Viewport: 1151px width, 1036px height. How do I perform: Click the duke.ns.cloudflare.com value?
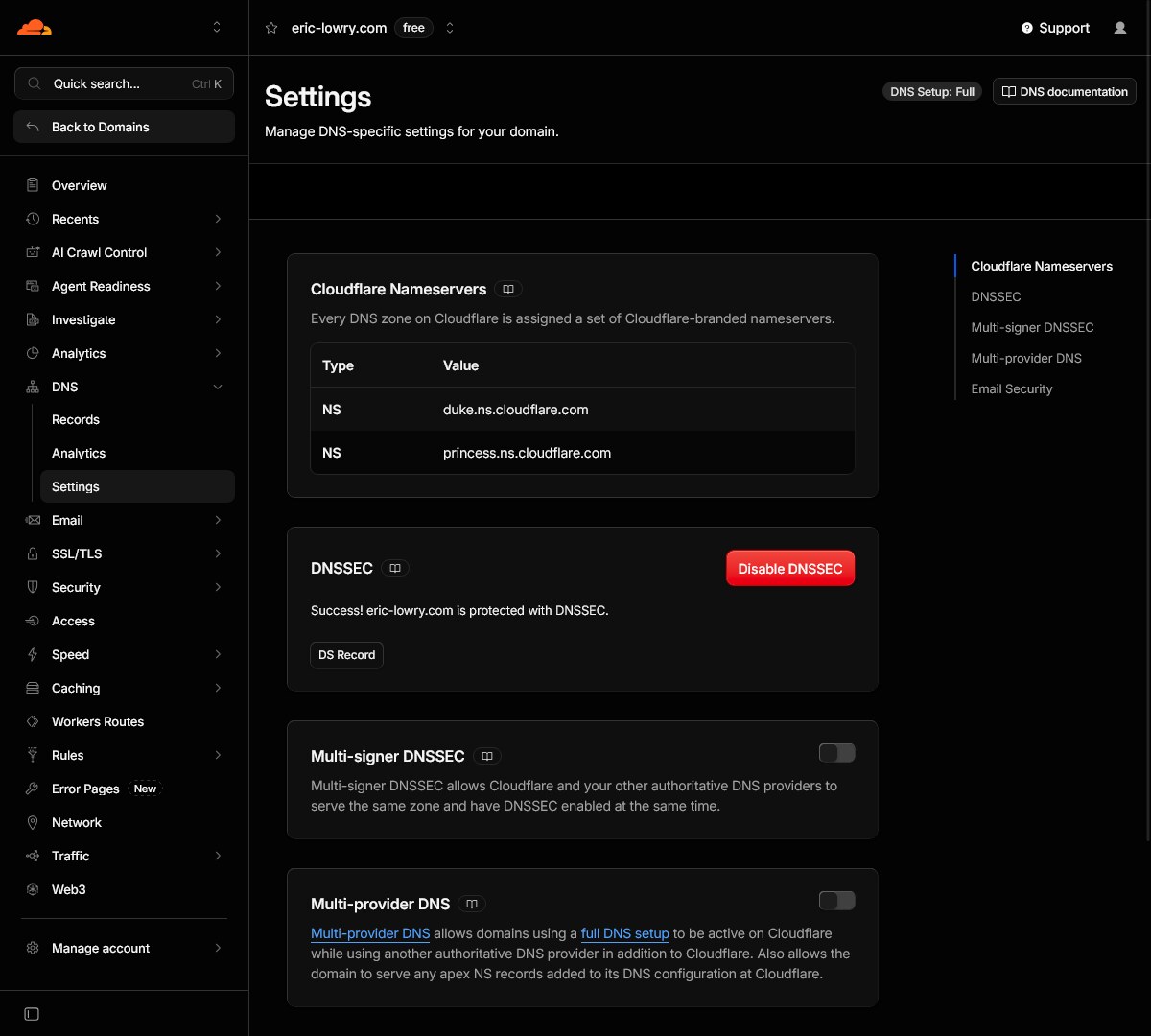(516, 410)
